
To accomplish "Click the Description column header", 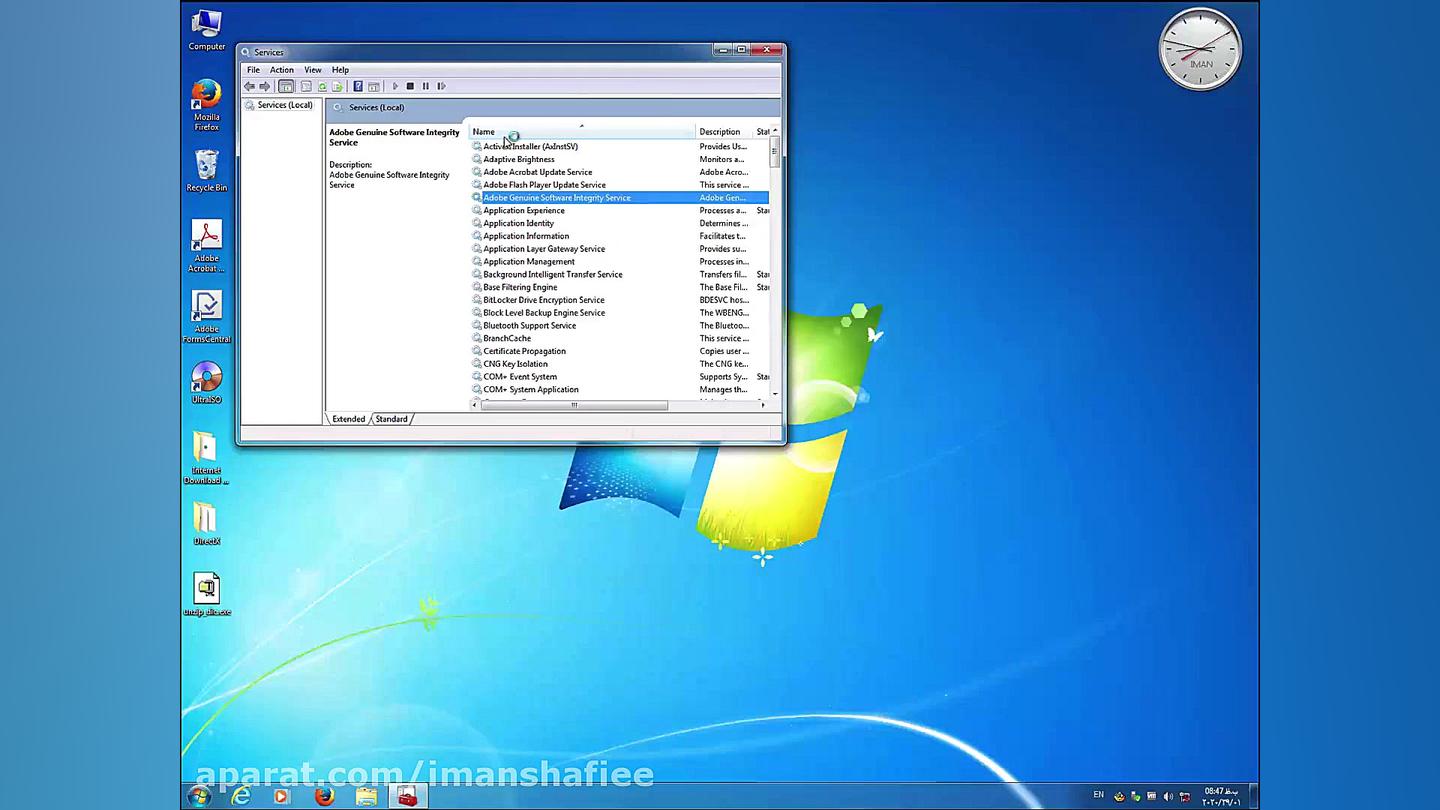I will [719, 132].
